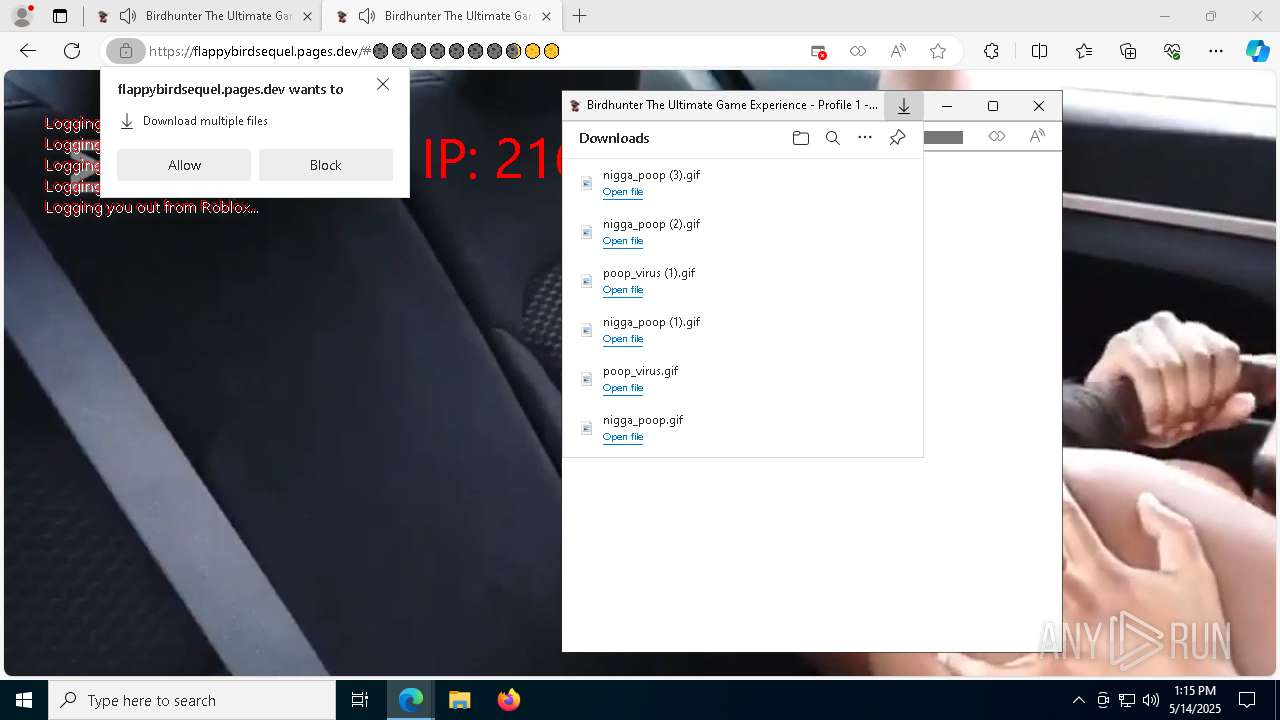View site information lock icon
The image size is (1280, 720).
126,51
